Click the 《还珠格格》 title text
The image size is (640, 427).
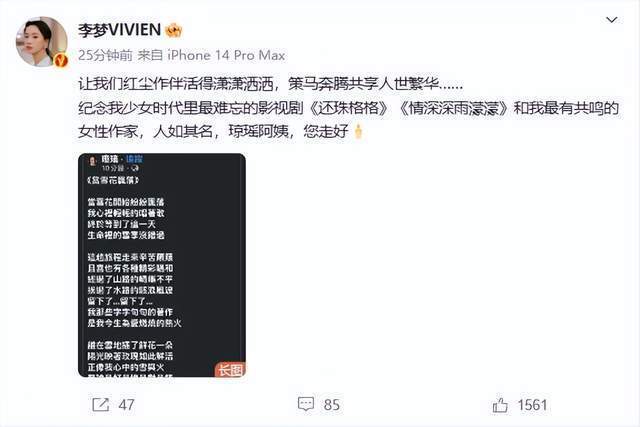tap(349, 108)
